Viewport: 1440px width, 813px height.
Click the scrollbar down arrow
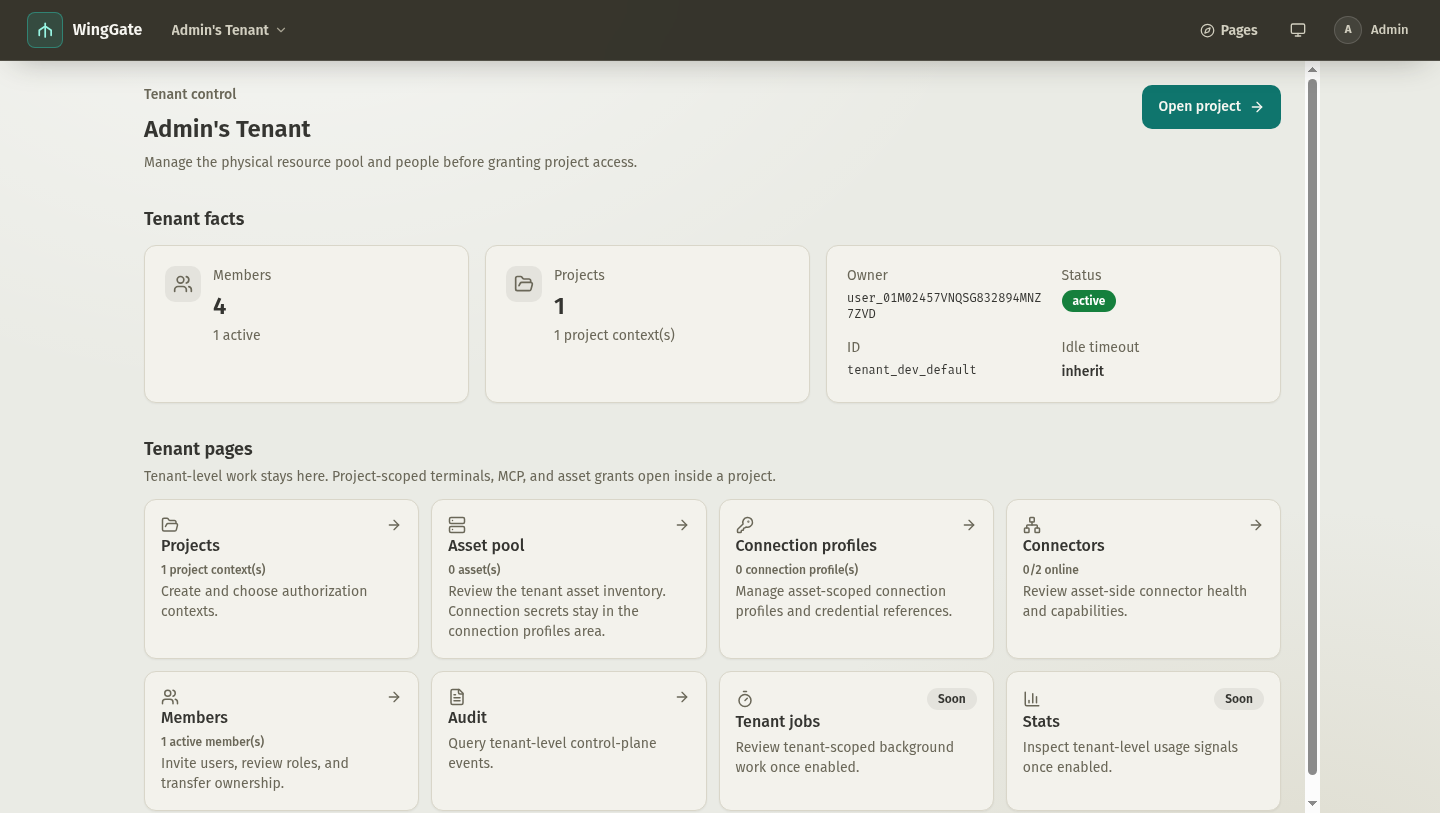tap(1313, 803)
